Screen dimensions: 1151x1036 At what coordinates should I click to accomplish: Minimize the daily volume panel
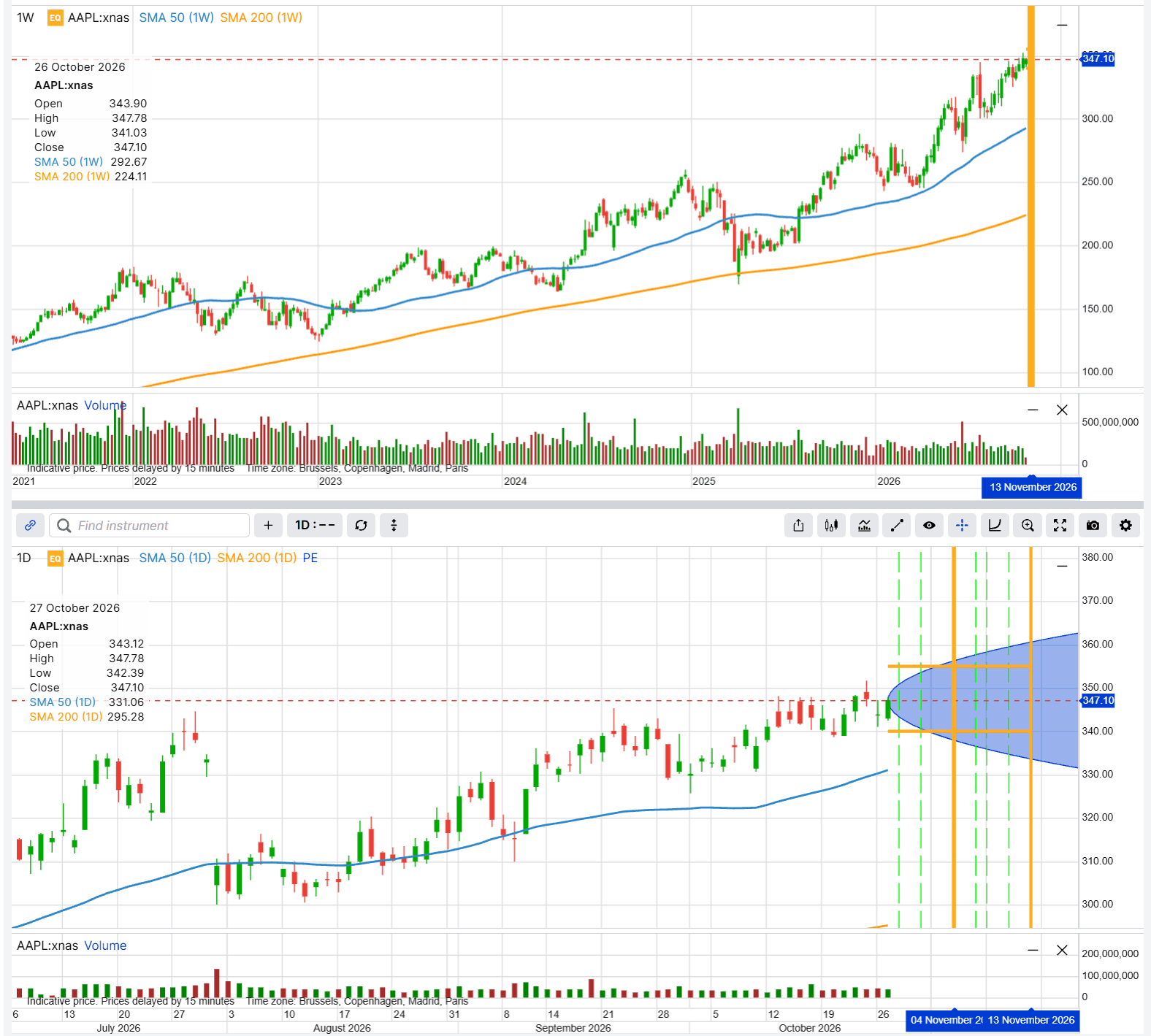point(1033,950)
